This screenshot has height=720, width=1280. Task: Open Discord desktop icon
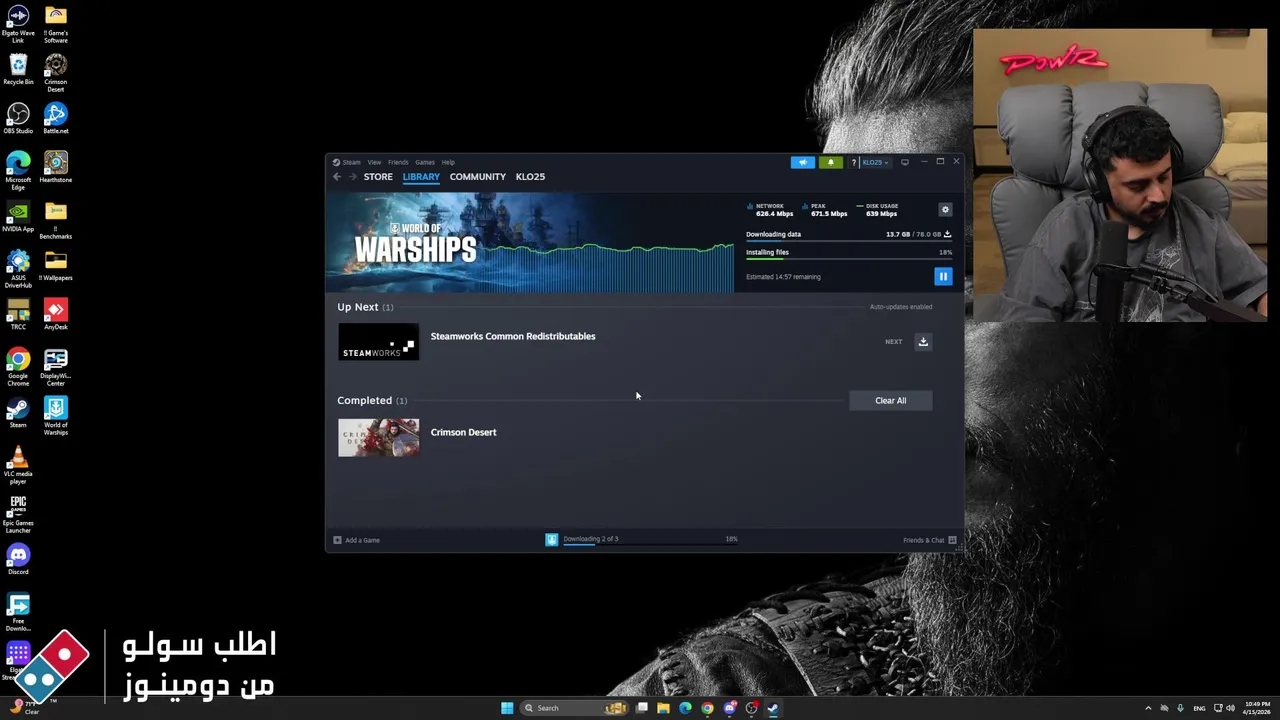click(18, 560)
